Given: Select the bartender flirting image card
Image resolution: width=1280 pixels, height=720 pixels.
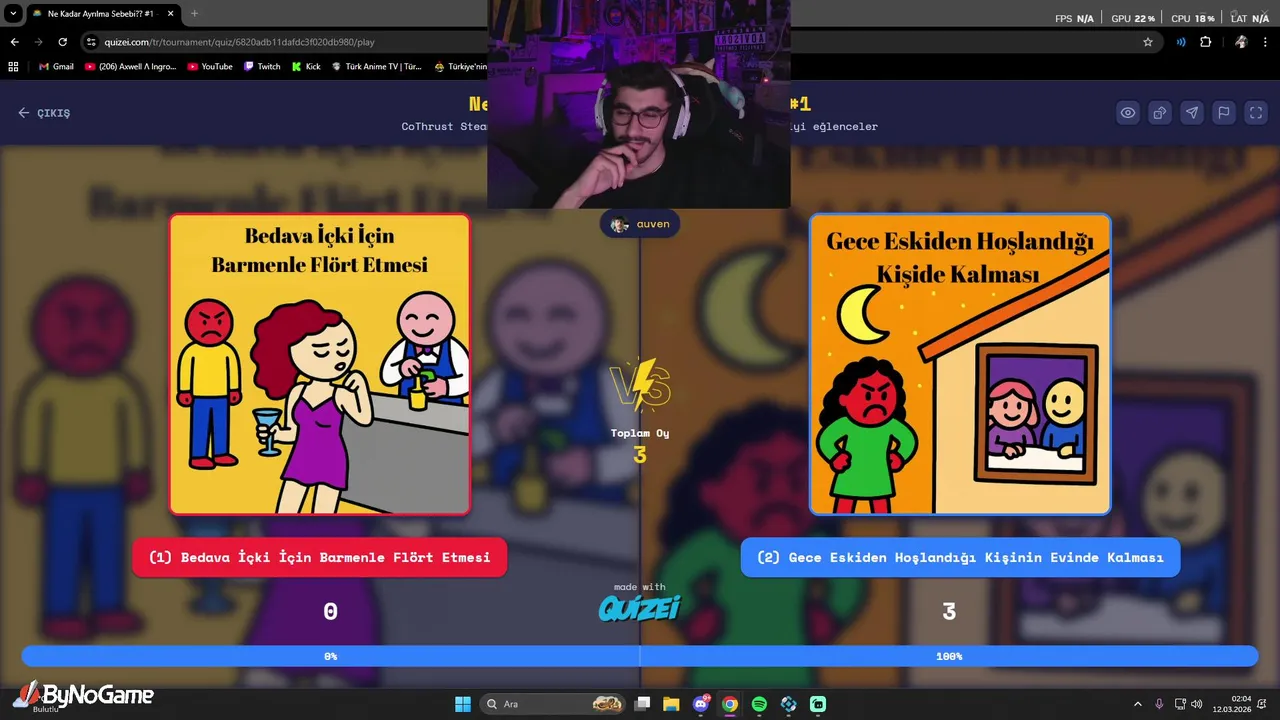Looking at the screenshot, I should coord(319,364).
